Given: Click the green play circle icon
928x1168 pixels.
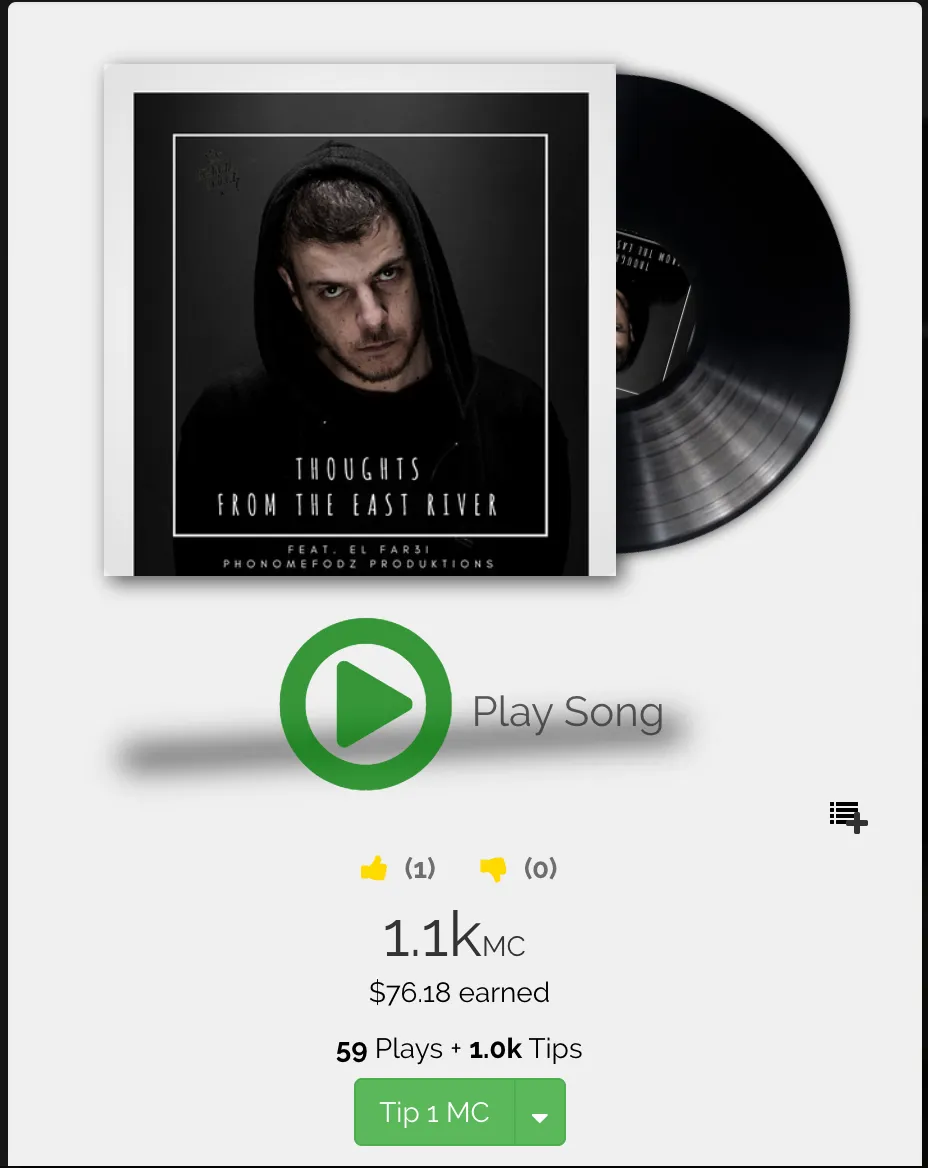Looking at the screenshot, I should click(x=365, y=704).
